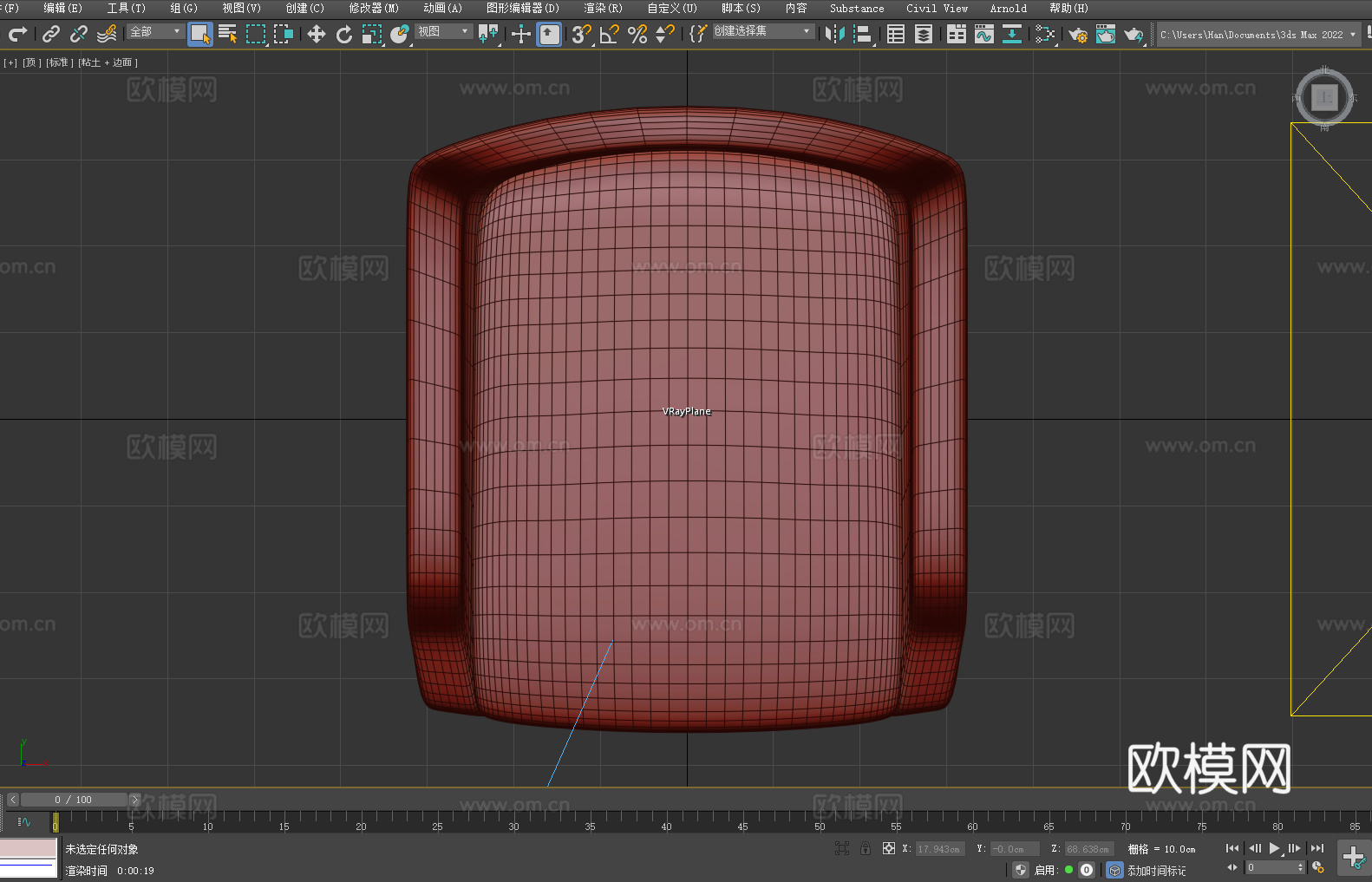Open project path dropdown 3ds Max 2022
Image resolution: width=1372 pixels, height=882 pixels.
(x=1258, y=35)
